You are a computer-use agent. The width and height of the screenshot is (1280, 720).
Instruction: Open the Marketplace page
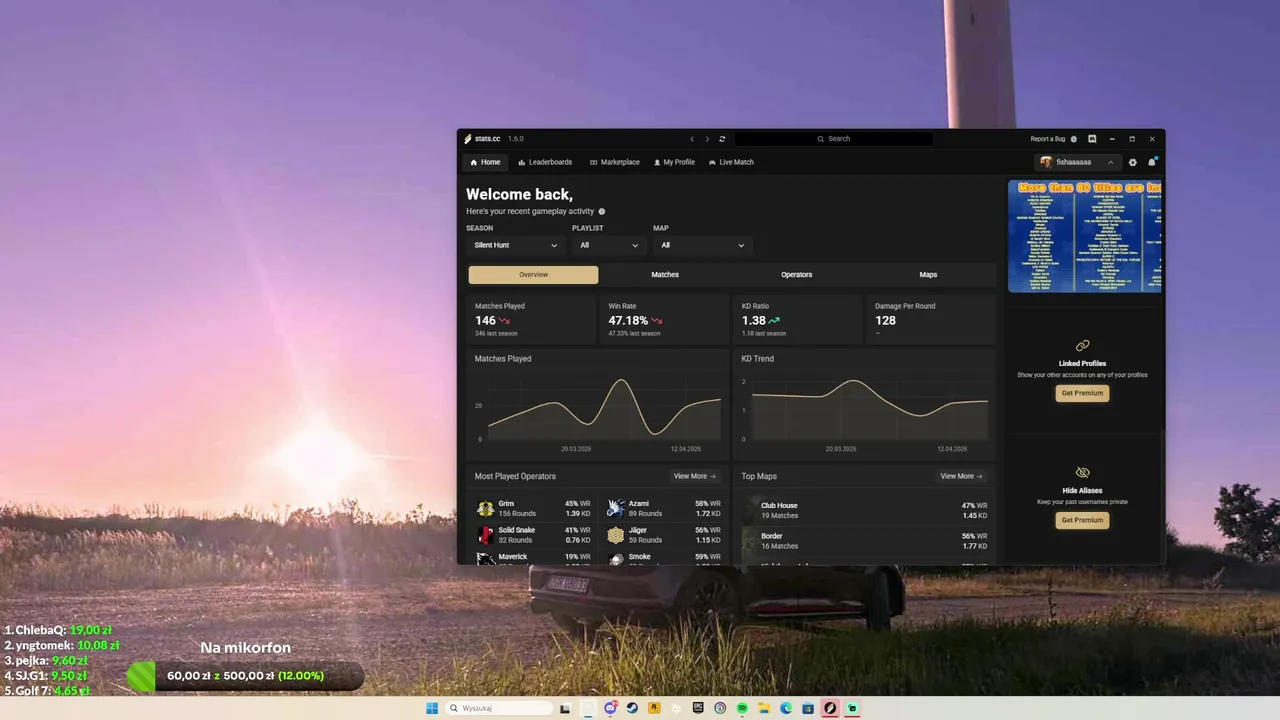[x=614, y=162]
